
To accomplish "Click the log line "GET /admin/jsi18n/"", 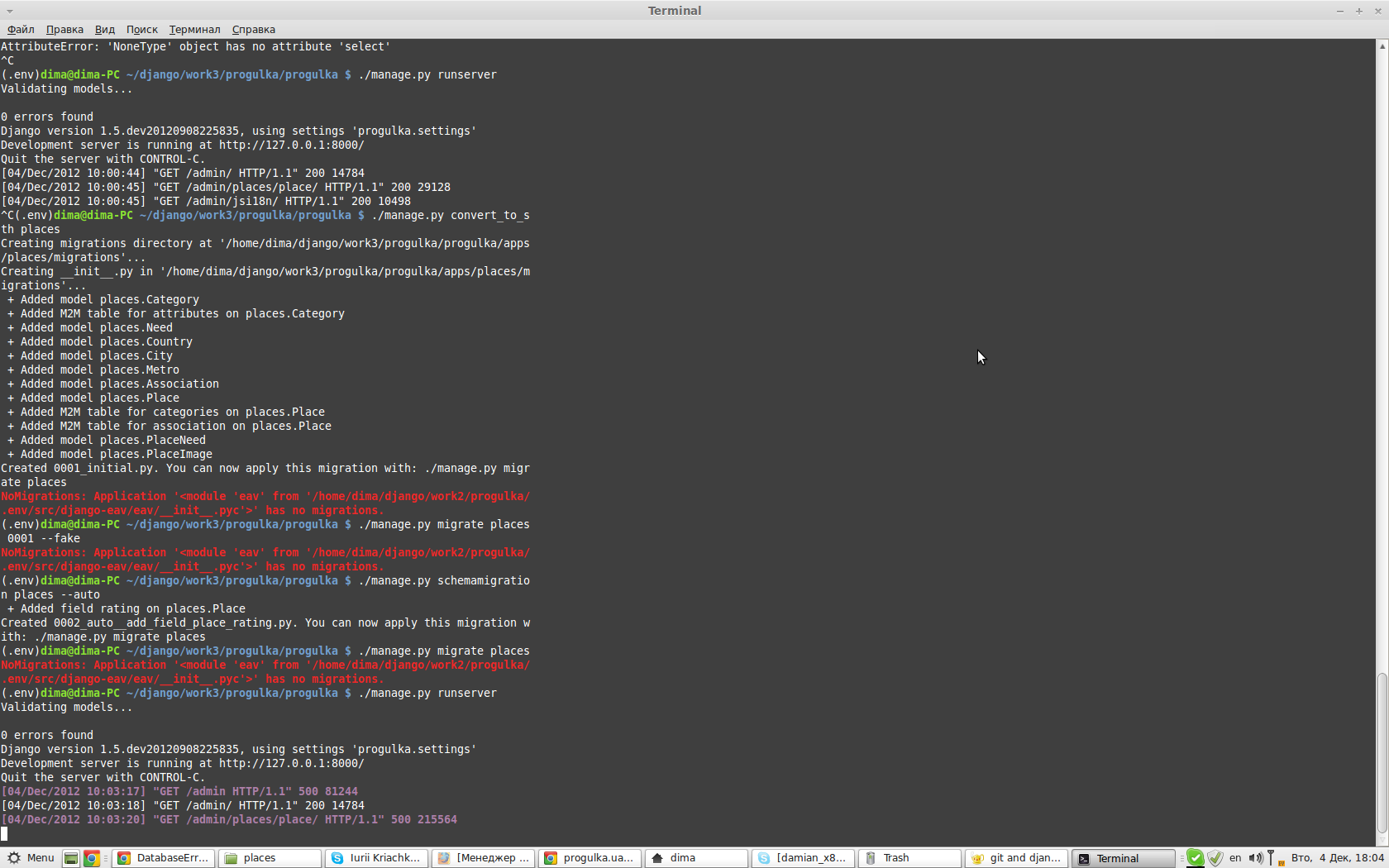I will 206,201.
